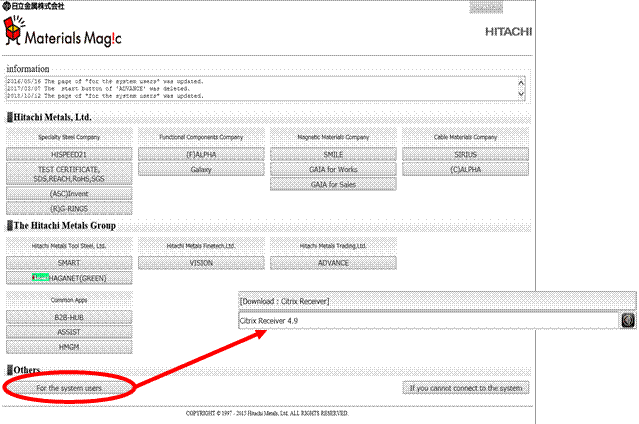Open B2B-HUB common app
Image resolution: width=639 pixels, height=424 pixels.
(x=69, y=316)
